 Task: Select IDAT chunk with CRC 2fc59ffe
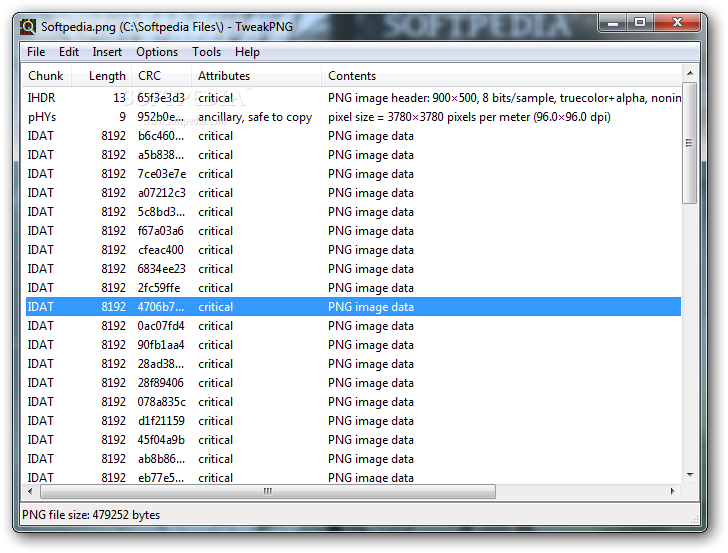(353, 288)
